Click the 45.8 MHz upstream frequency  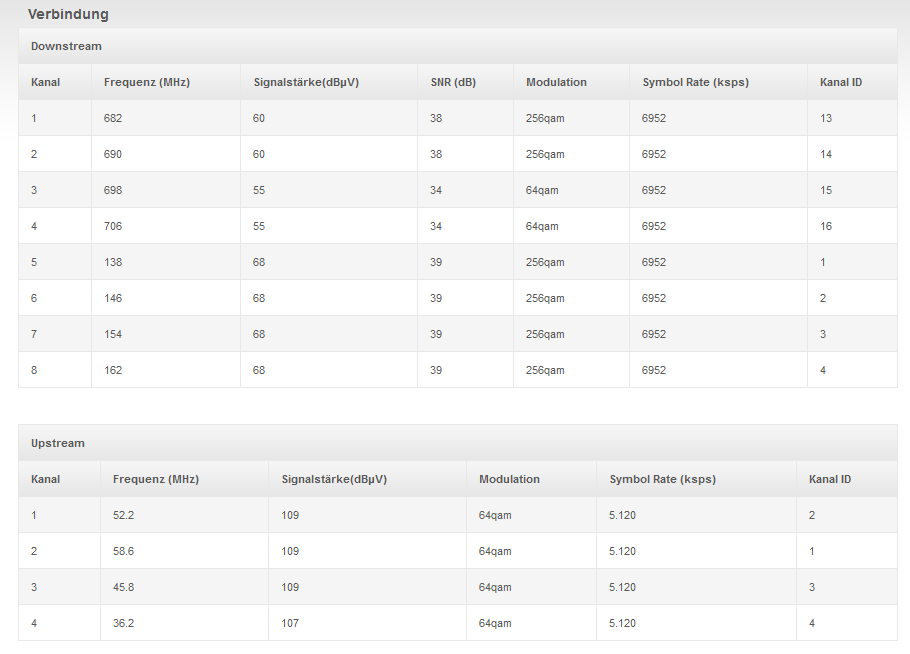[x=125, y=587]
